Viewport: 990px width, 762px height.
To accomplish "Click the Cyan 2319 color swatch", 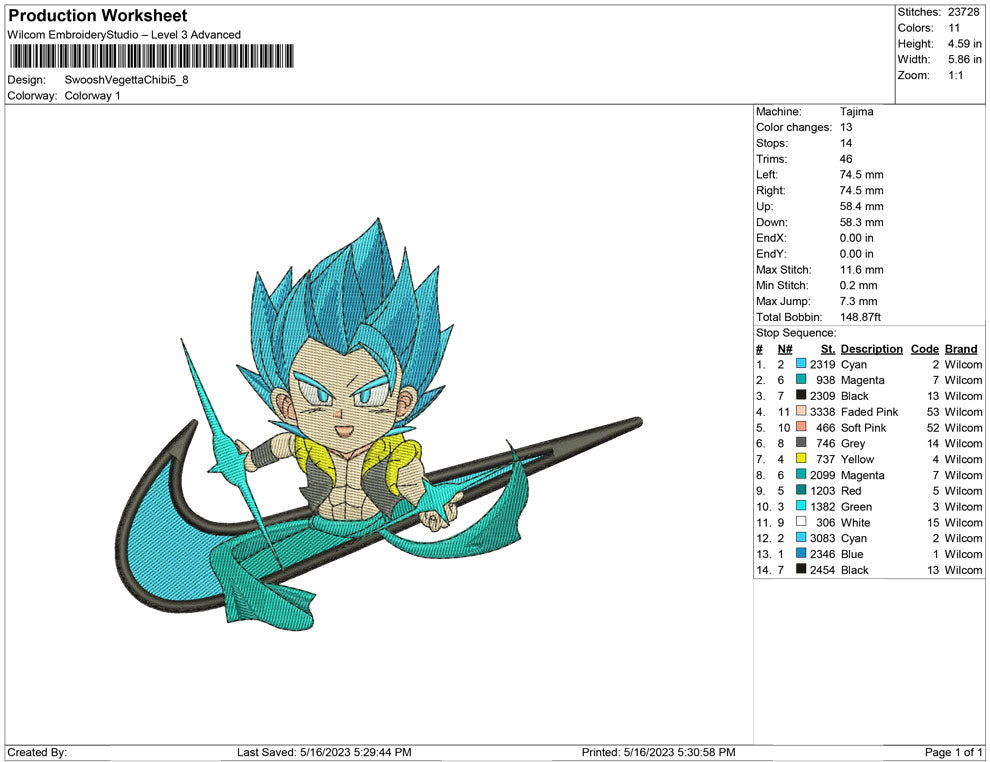I will (801, 364).
